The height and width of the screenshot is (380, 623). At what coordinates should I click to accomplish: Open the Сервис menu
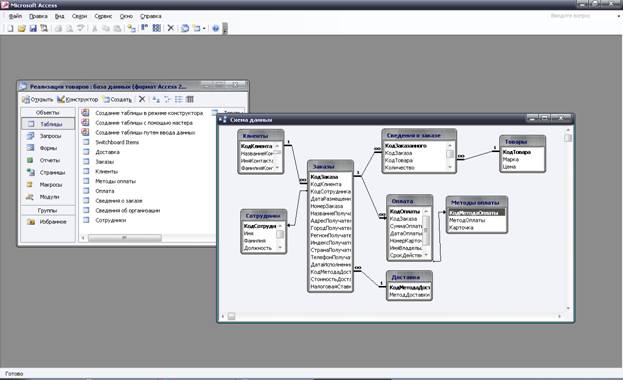click(103, 16)
